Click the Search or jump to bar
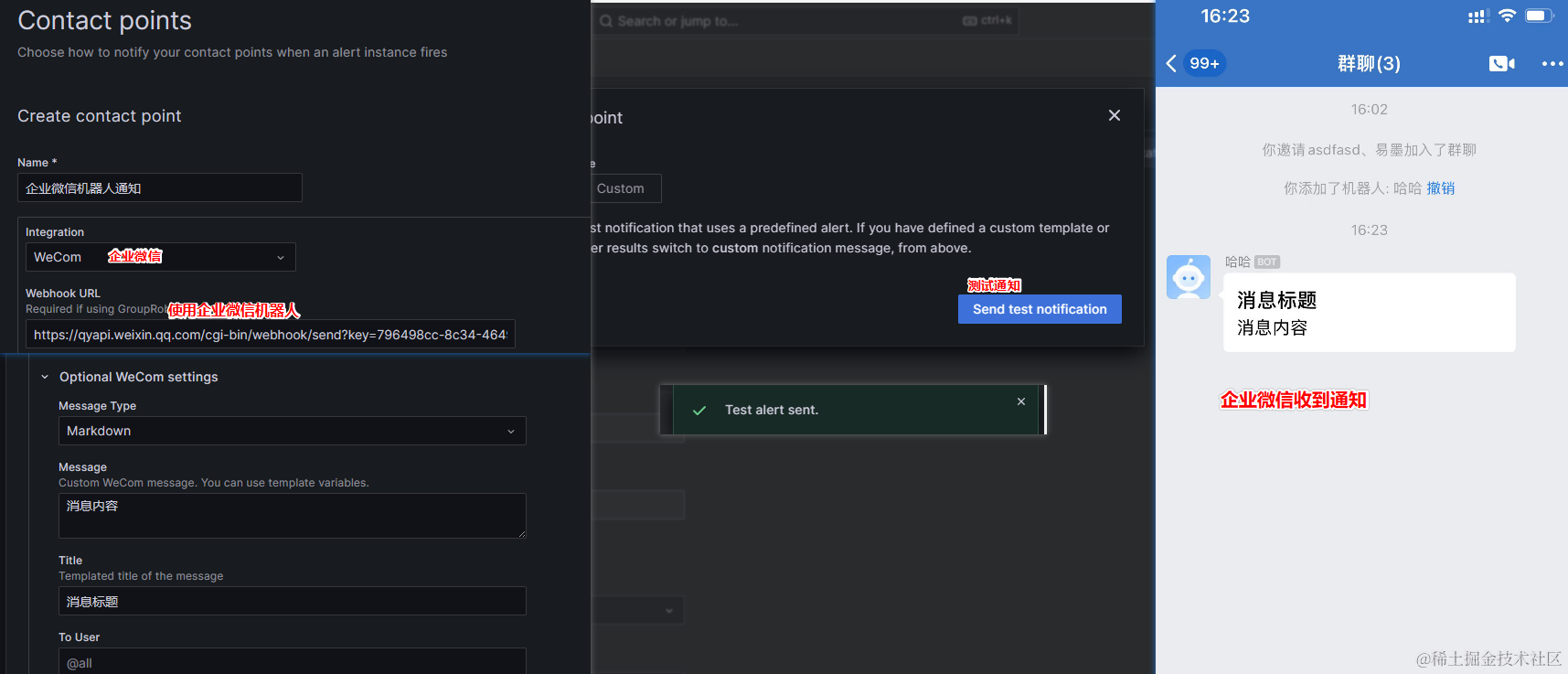The image size is (1568, 674). 805,21
